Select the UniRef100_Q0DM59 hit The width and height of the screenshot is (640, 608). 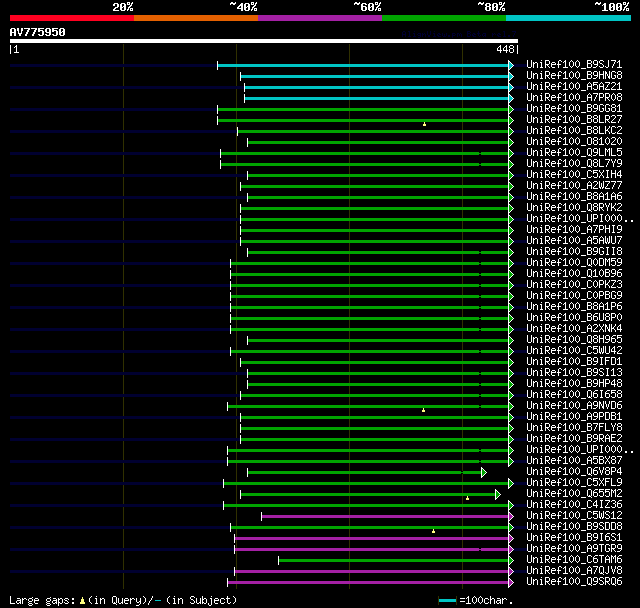(574, 263)
